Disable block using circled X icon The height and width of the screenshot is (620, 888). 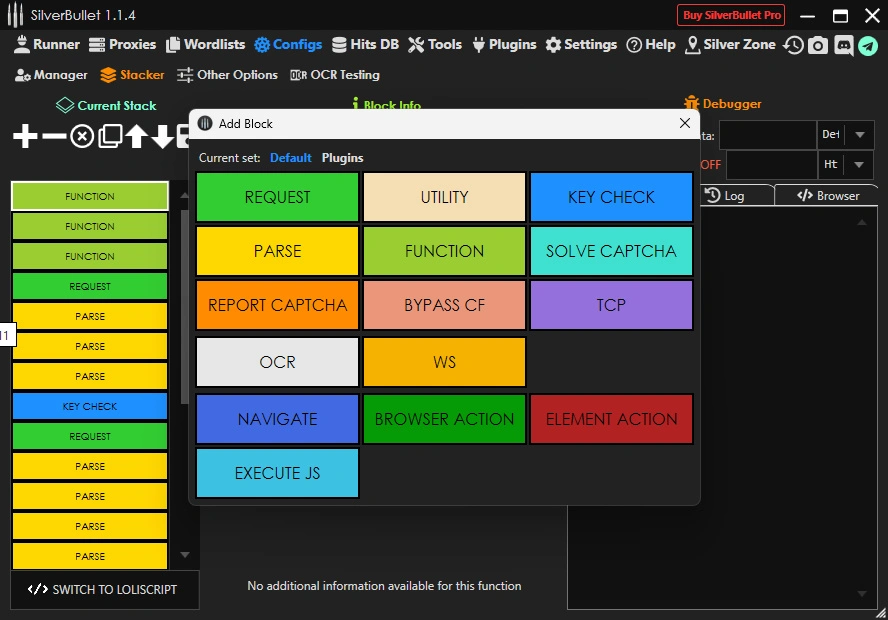pyautogui.click(x=82, y=136)
